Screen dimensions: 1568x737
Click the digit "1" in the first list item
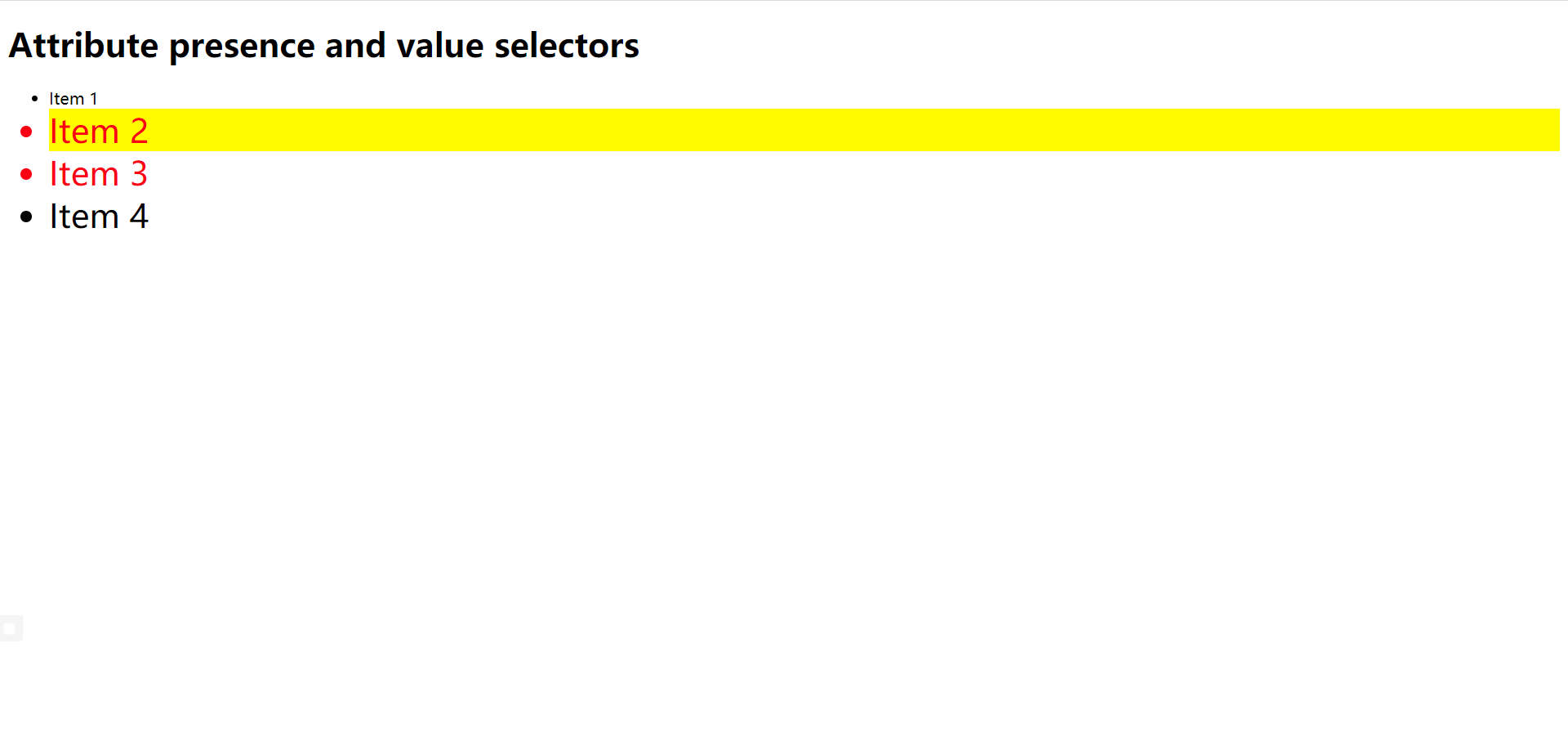click(94, 99)
